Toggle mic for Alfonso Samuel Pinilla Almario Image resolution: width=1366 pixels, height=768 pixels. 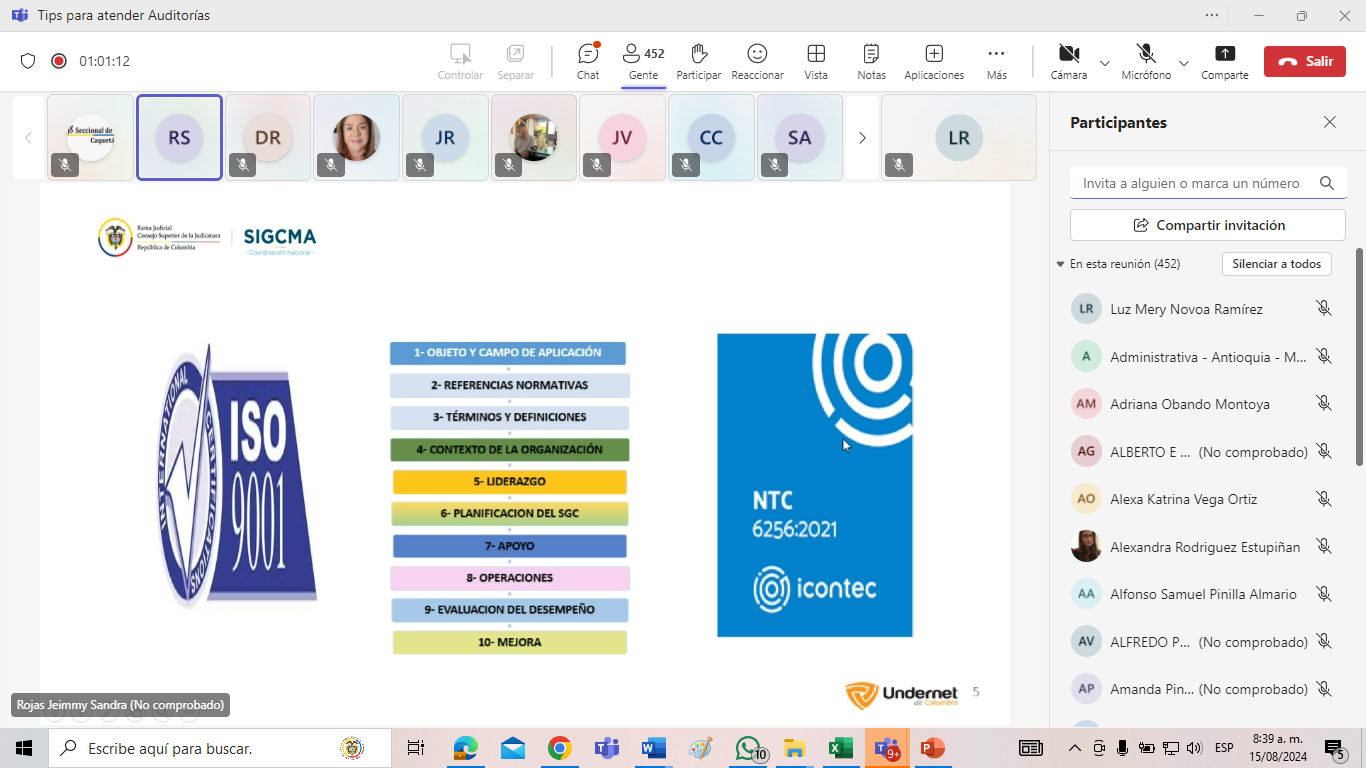[1324, 594]
